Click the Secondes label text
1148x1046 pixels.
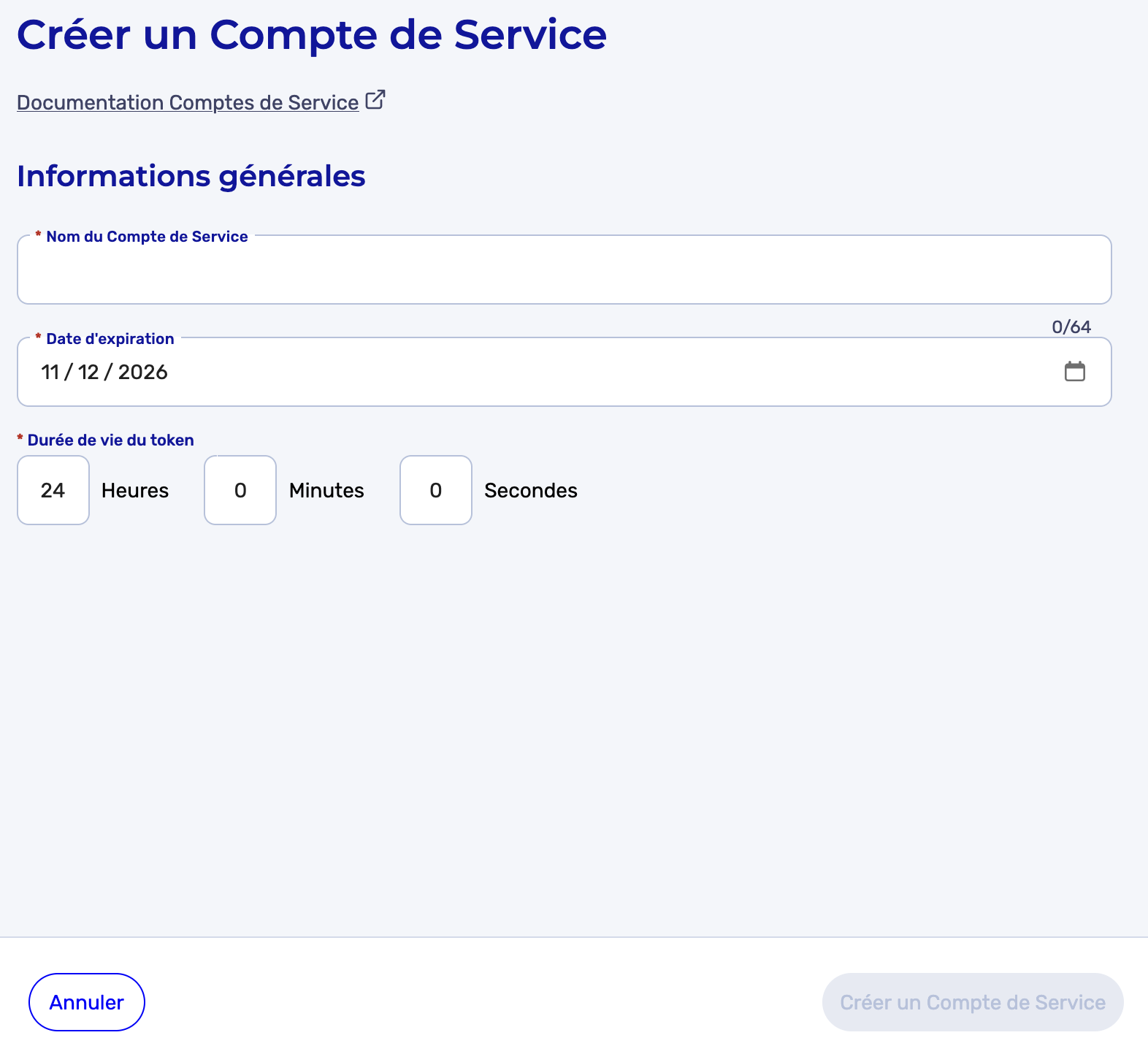tap(531, 490)
